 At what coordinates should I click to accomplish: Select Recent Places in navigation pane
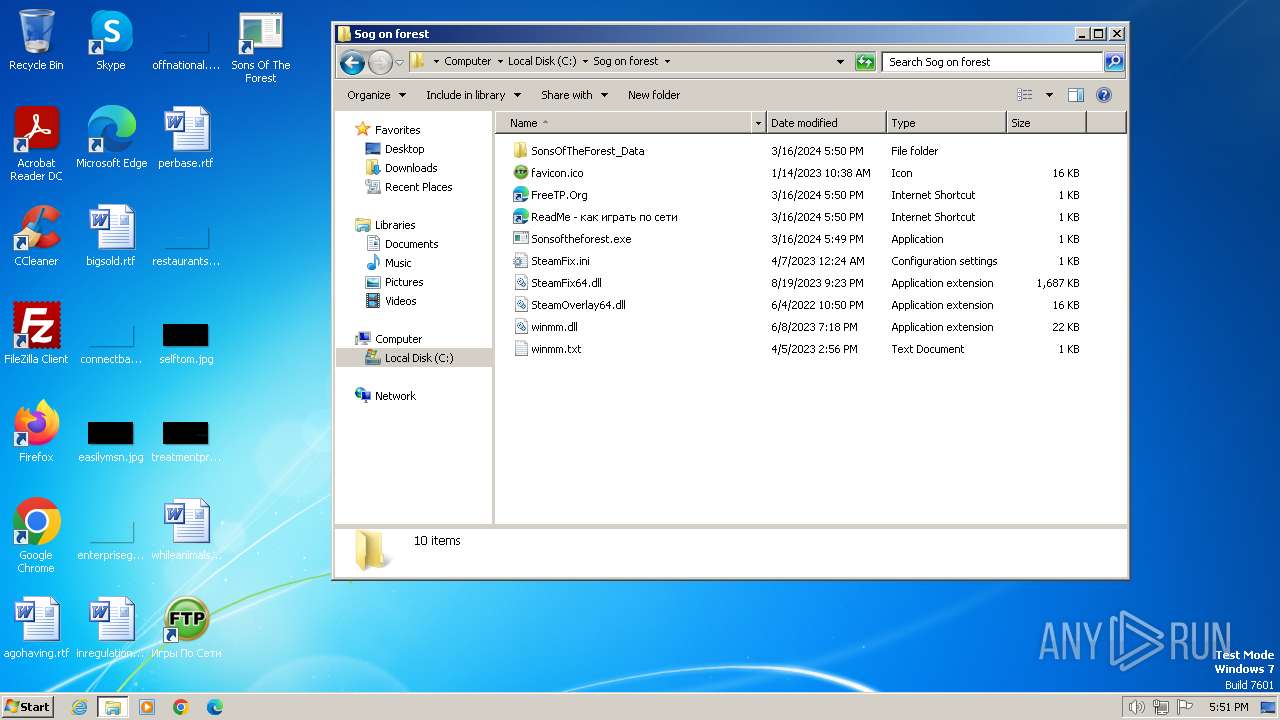pyautogui.click(x=418, y=187)
